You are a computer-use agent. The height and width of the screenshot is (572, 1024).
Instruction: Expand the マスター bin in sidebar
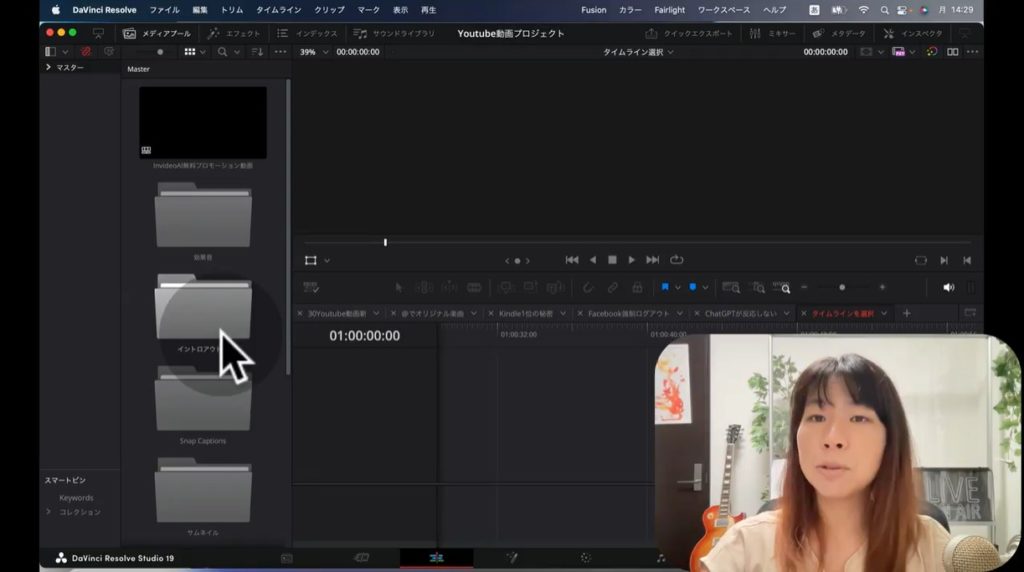click(49, 68)
